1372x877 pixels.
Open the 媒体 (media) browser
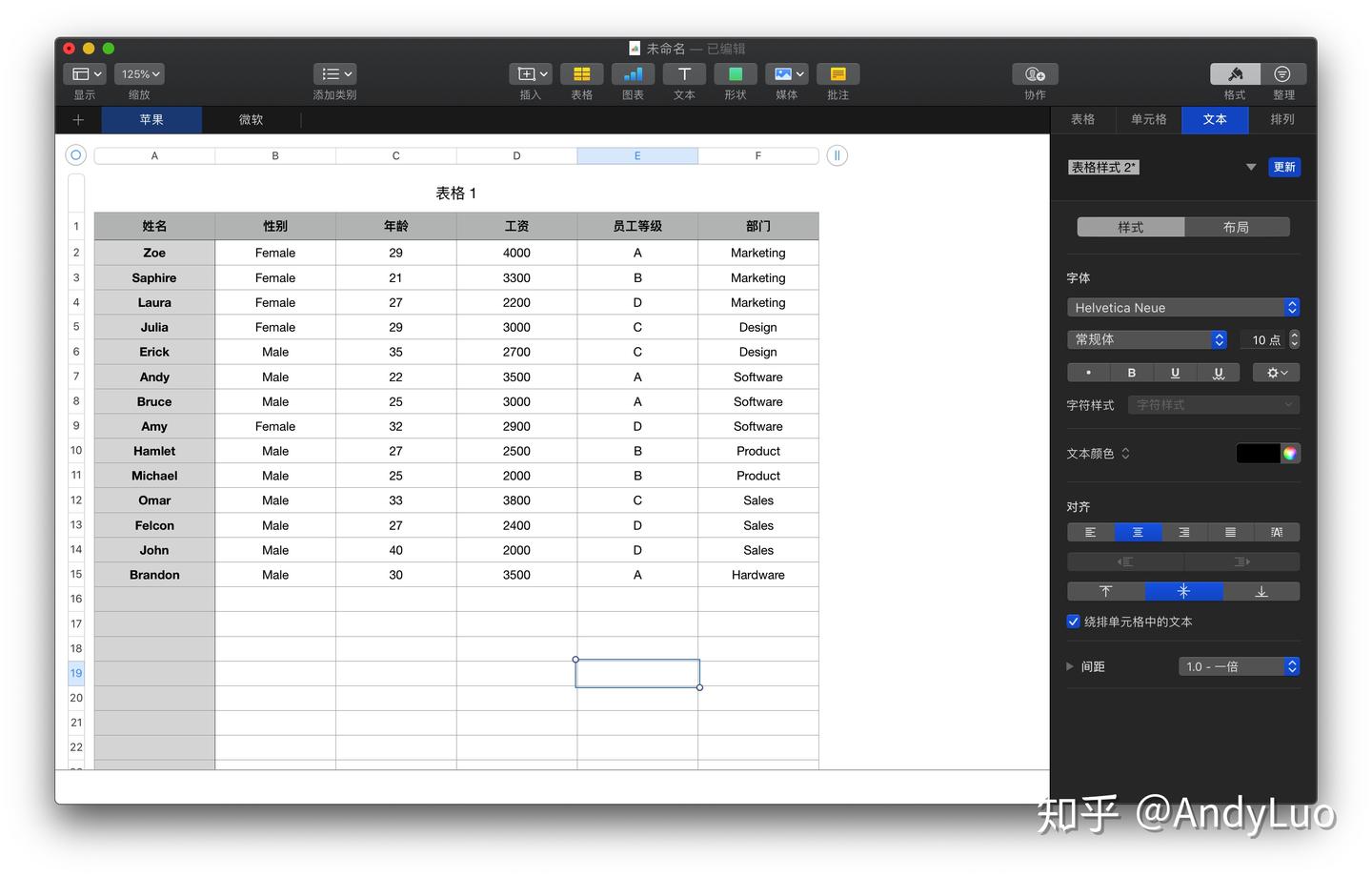pos(781,74)
